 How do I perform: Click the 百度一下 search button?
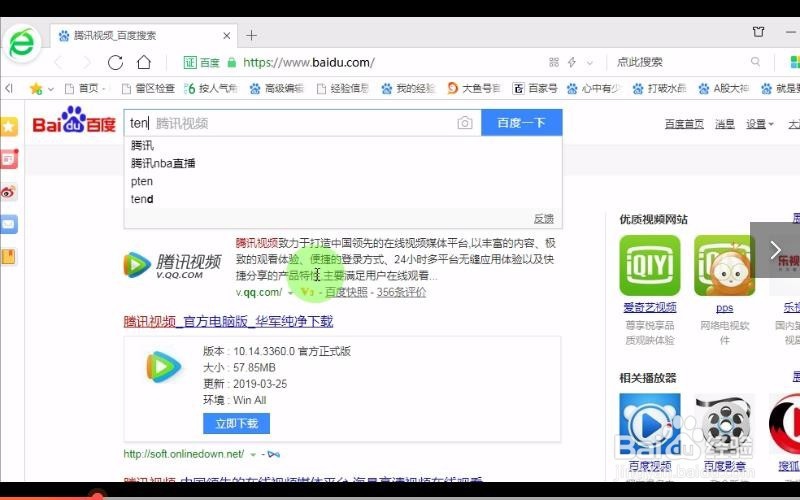pos(521,123)
